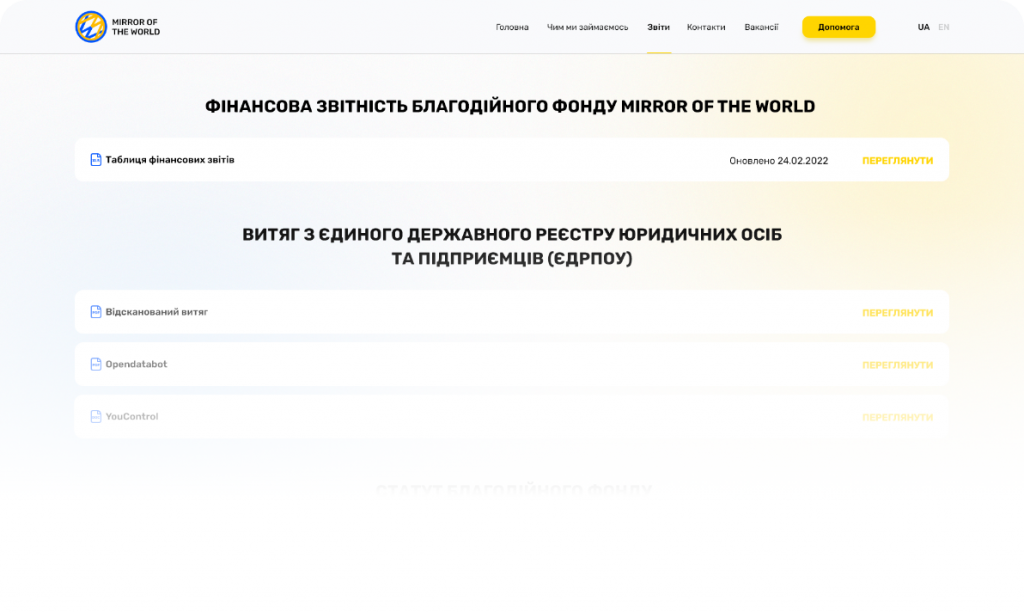Open the Вакансії page
The height and width of the screenshot is (613, 1024).
pyautogui.click(x=761, y=27)
